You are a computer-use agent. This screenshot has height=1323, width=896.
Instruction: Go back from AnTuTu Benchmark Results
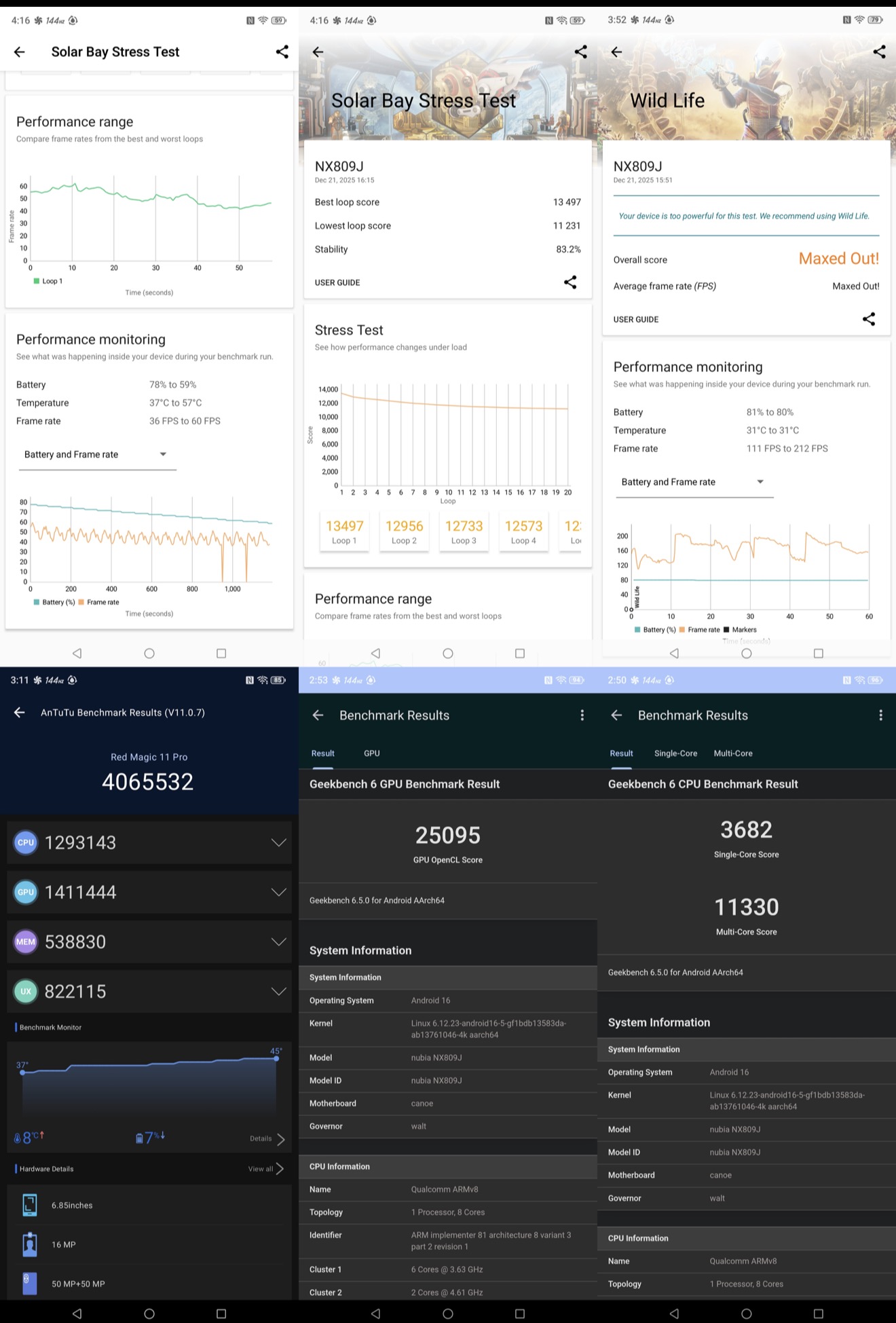[x=19, y=712]
